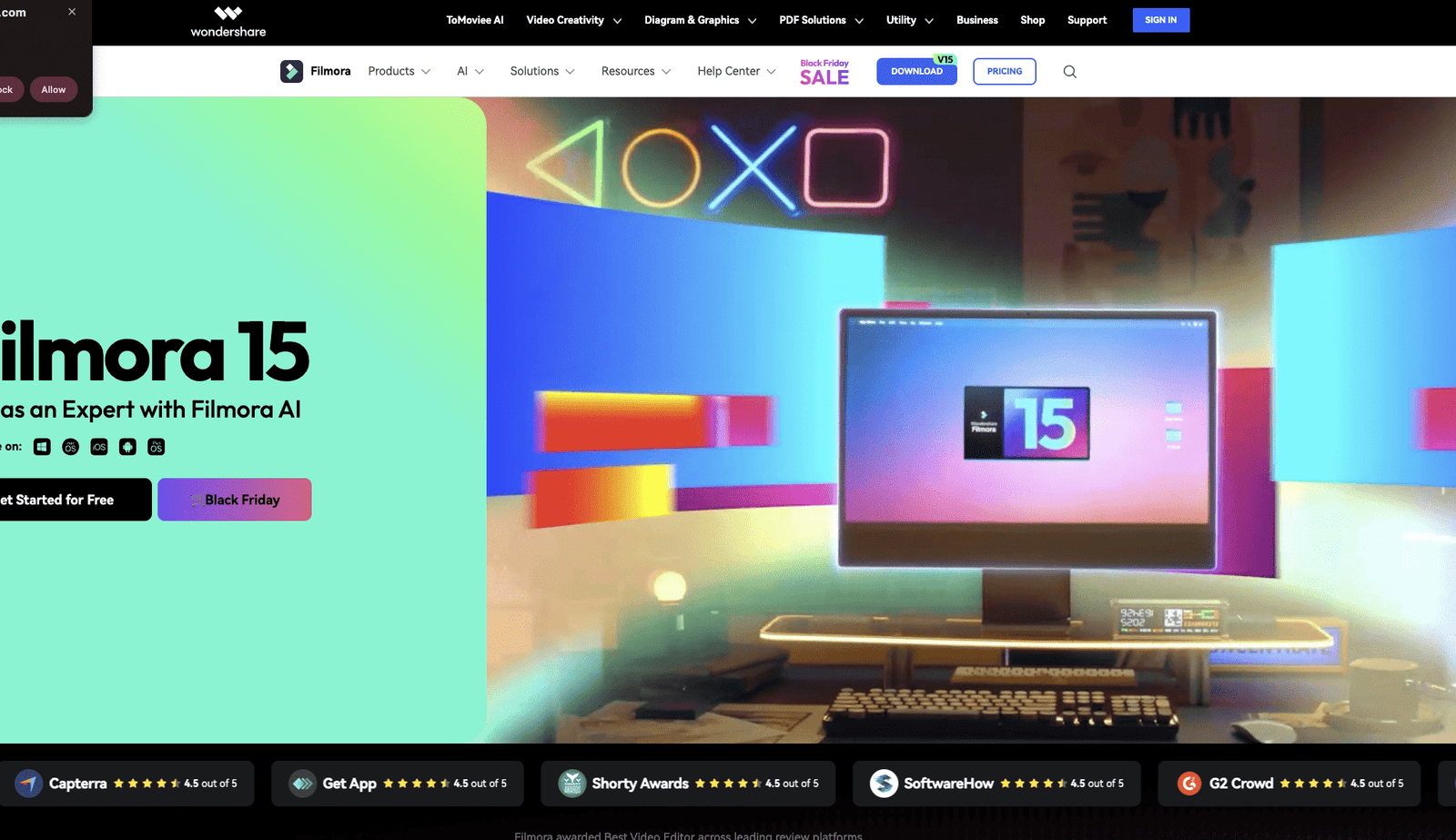Click the iPadOS platform icon
The height and width of the screenshot is (840, 1456).
coord(157,447)
